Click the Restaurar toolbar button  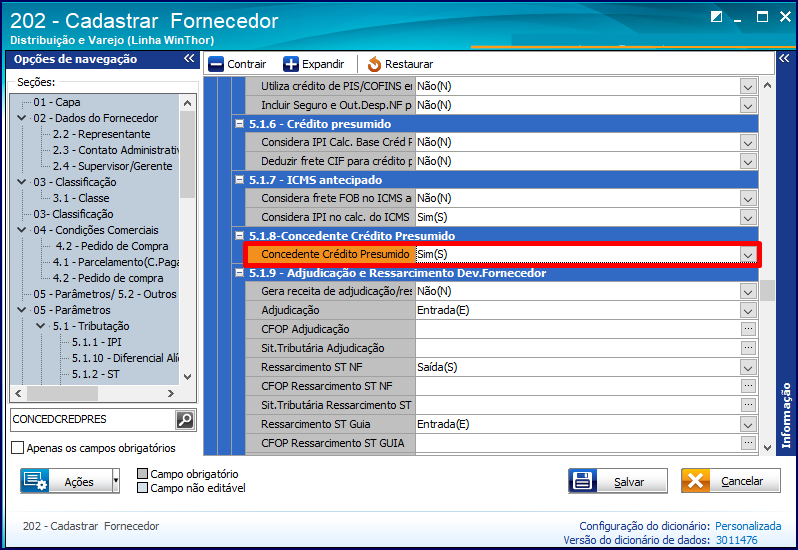coord(401,64)
